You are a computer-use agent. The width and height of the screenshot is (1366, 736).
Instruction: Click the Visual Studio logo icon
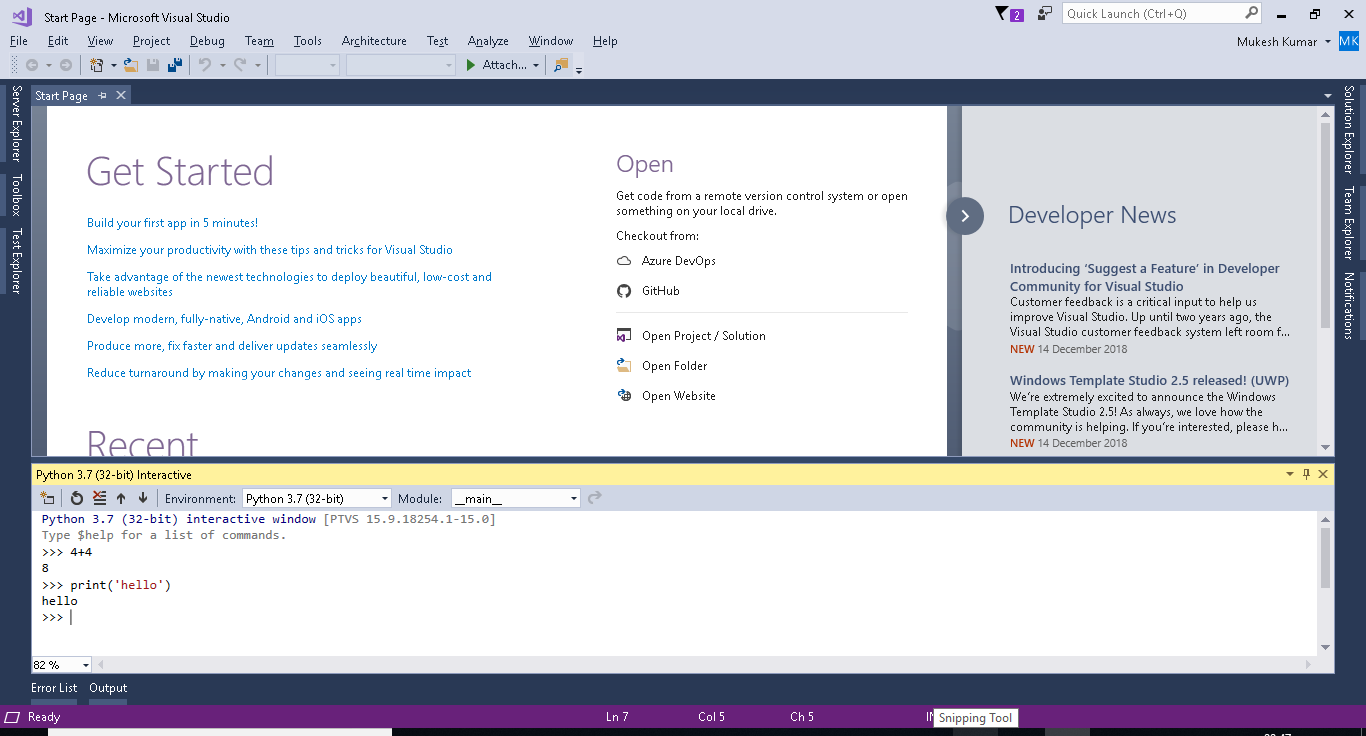tap(22, 16)
